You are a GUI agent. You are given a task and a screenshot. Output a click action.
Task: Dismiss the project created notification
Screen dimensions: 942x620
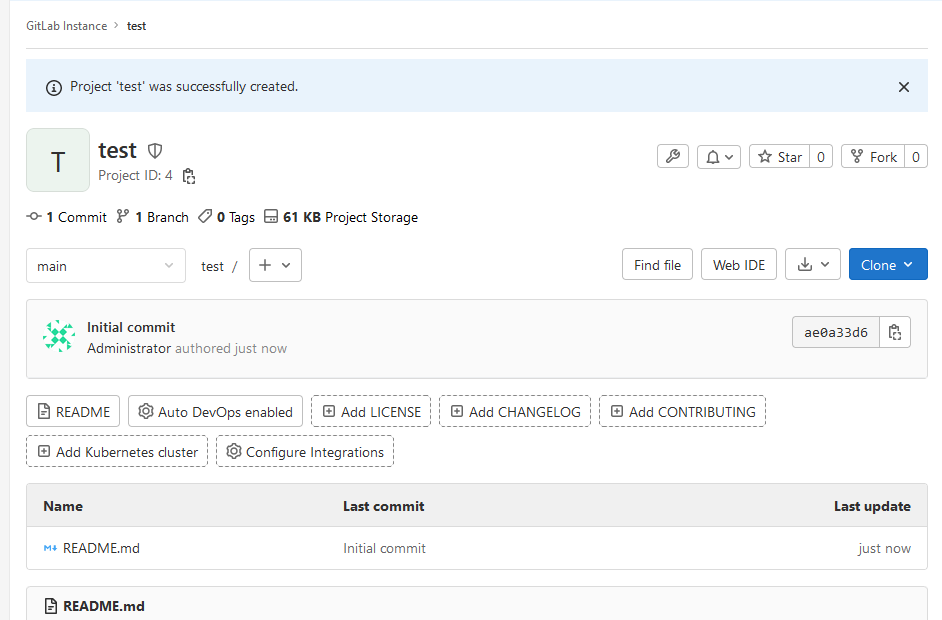point(903,87)
